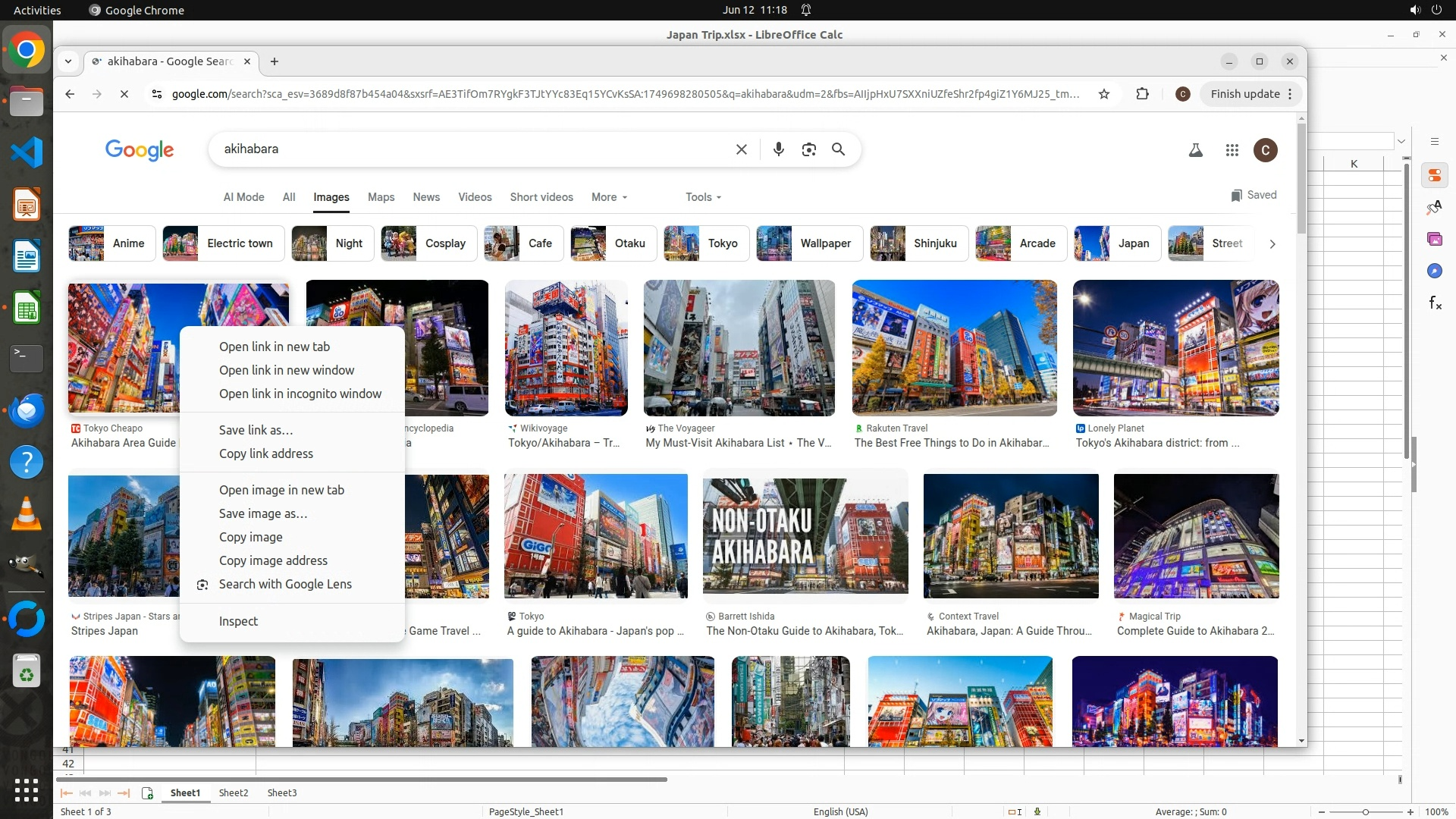Click the LibreOffice zoom slider
The width and height of the screenshot is (1456, 819).
[1365, 811]
